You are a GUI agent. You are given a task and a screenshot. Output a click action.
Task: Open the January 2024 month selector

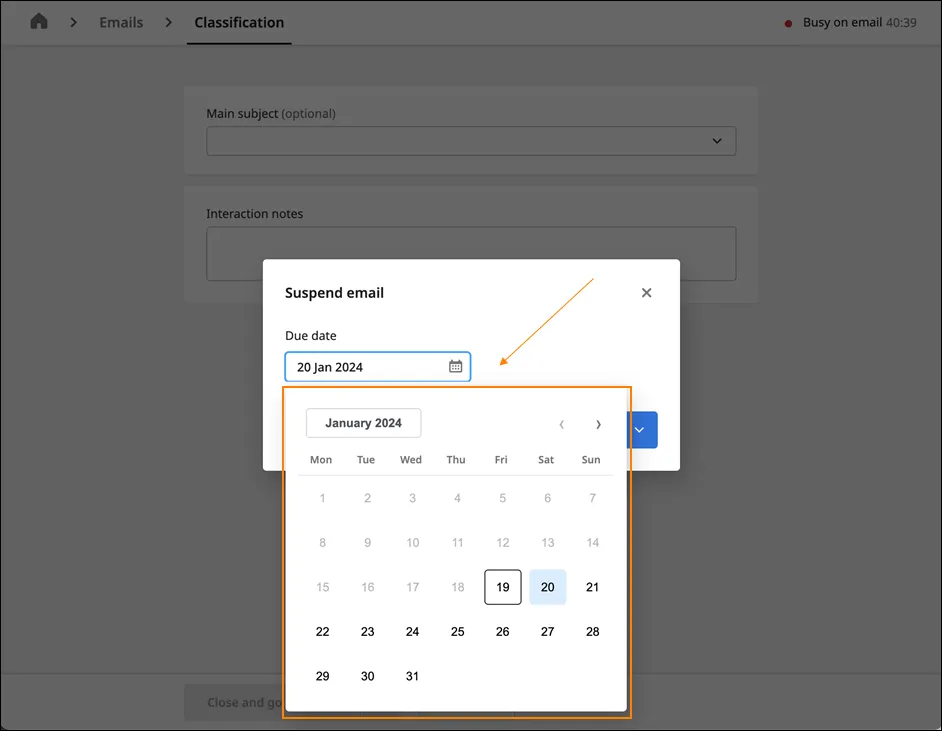click(x=363, y=423)
